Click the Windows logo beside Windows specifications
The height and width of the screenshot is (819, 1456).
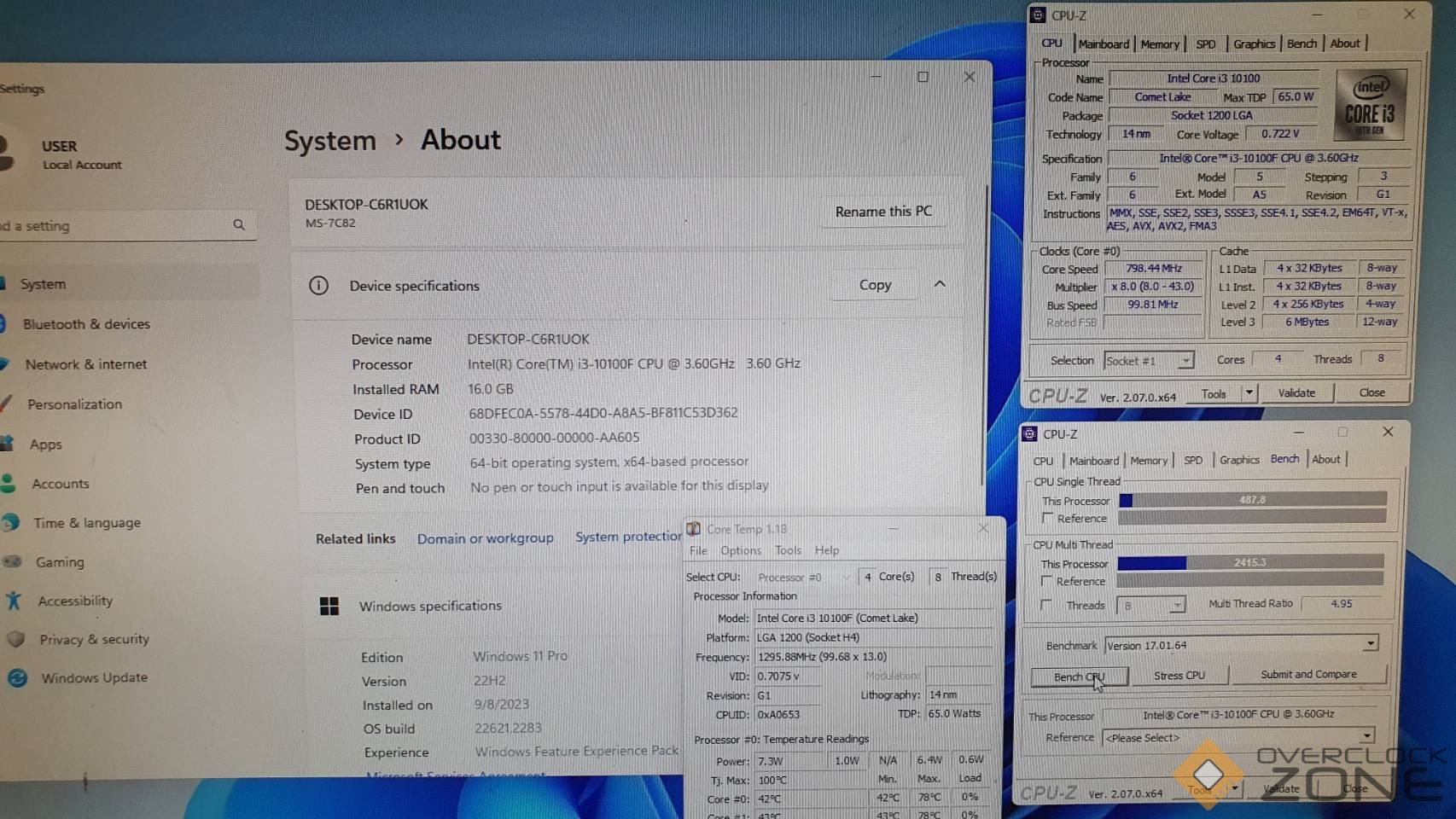click(329, 606)
